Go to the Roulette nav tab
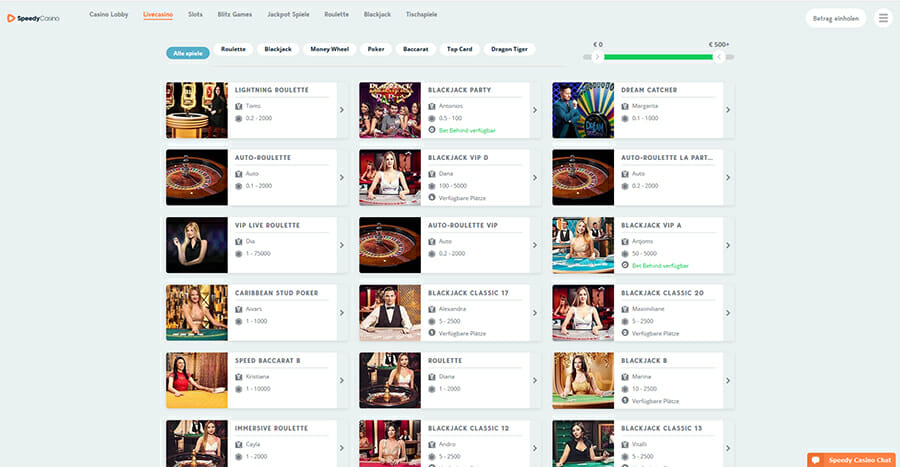Screen dimensions: 900x467 pyautogui.click(x=336, y=14)
